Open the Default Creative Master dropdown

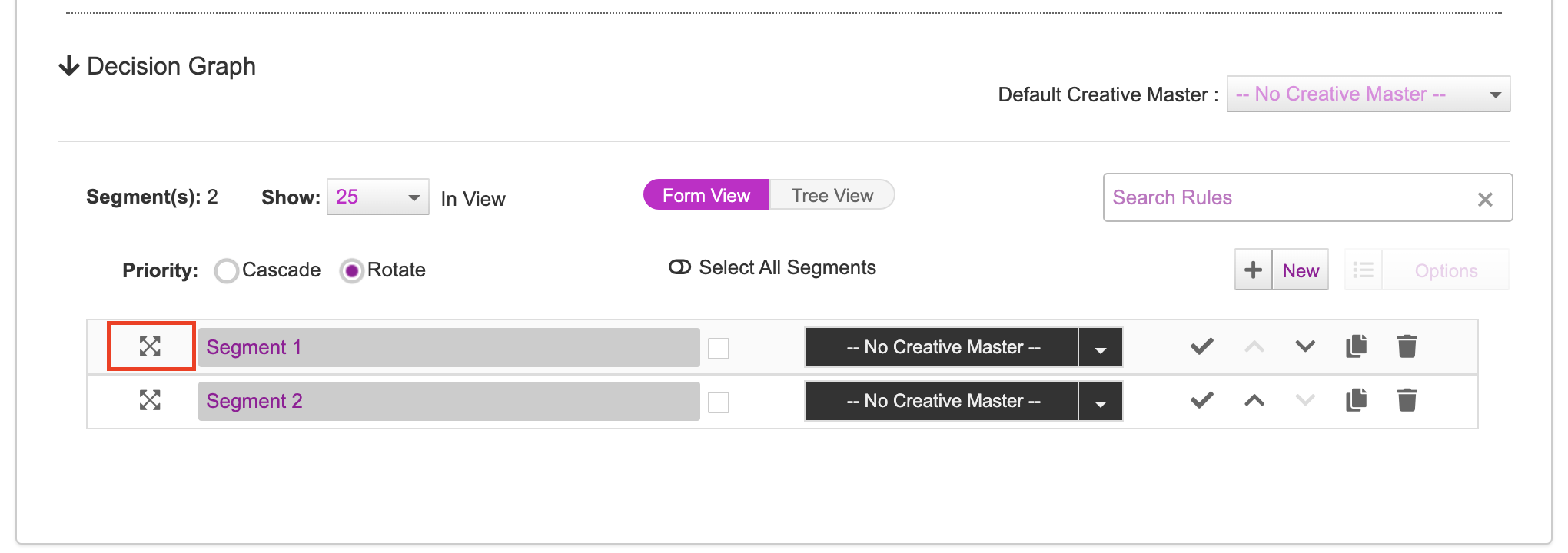point(1369,94)
